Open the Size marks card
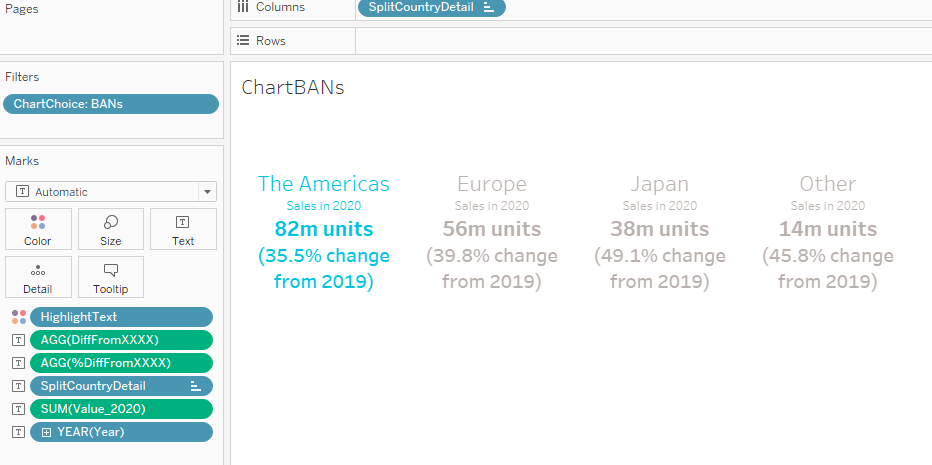The height and width of the screenshot is (465, 932). pos(111,229)
